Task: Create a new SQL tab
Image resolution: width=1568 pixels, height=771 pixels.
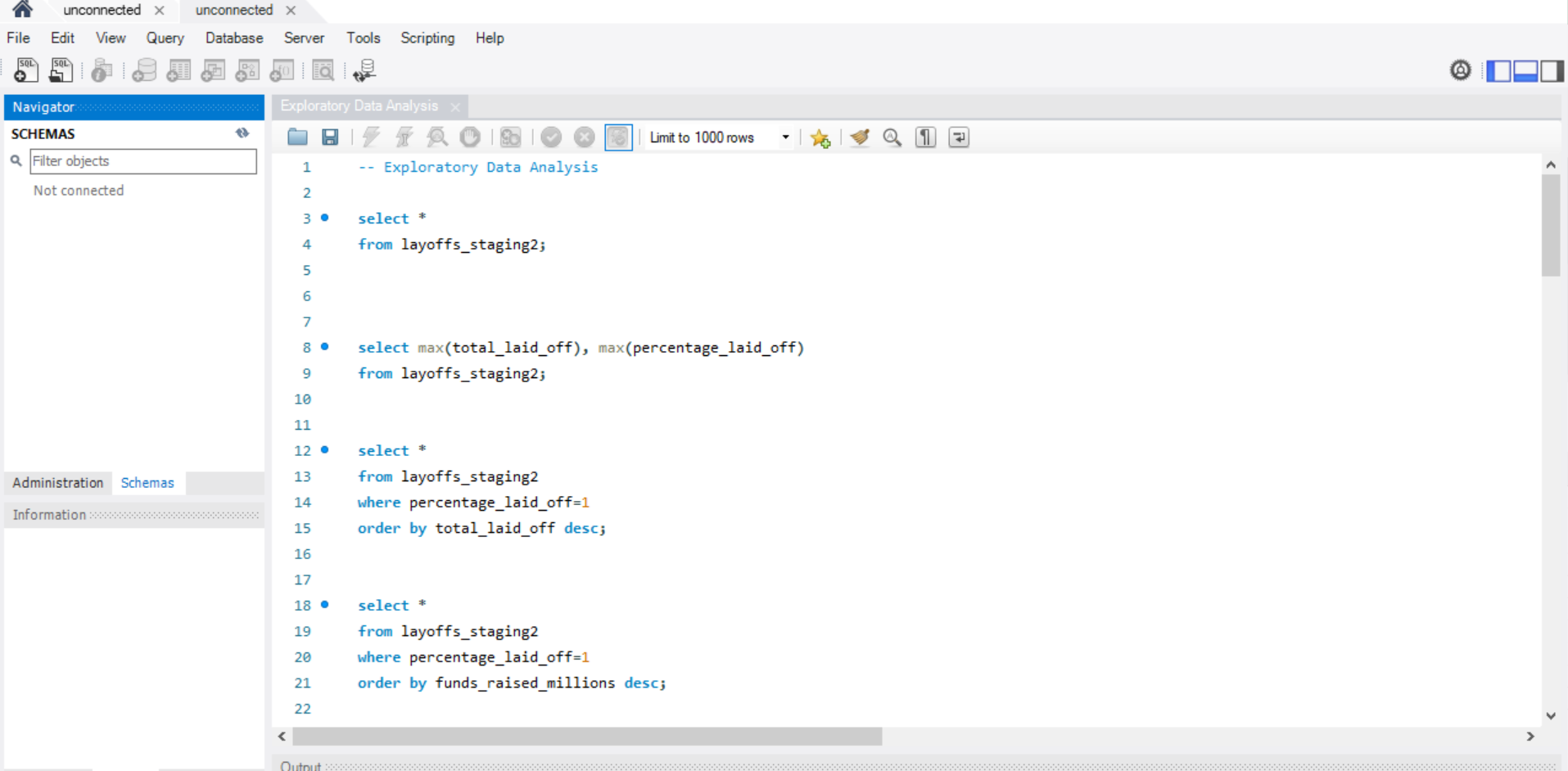Action: tap(25, 70)
